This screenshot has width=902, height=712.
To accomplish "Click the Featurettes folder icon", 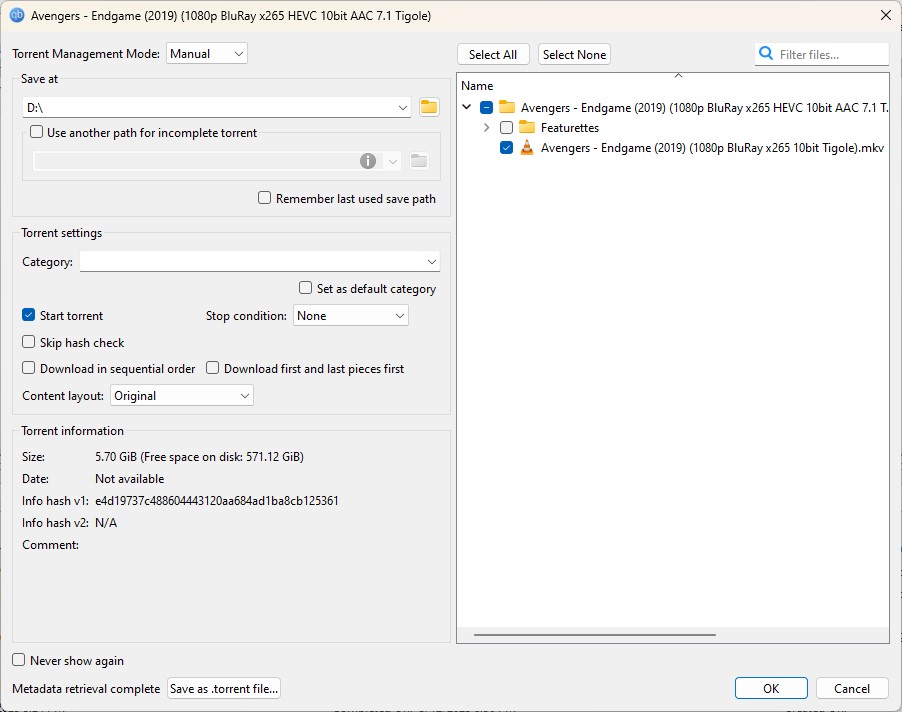I will [527, 127].
